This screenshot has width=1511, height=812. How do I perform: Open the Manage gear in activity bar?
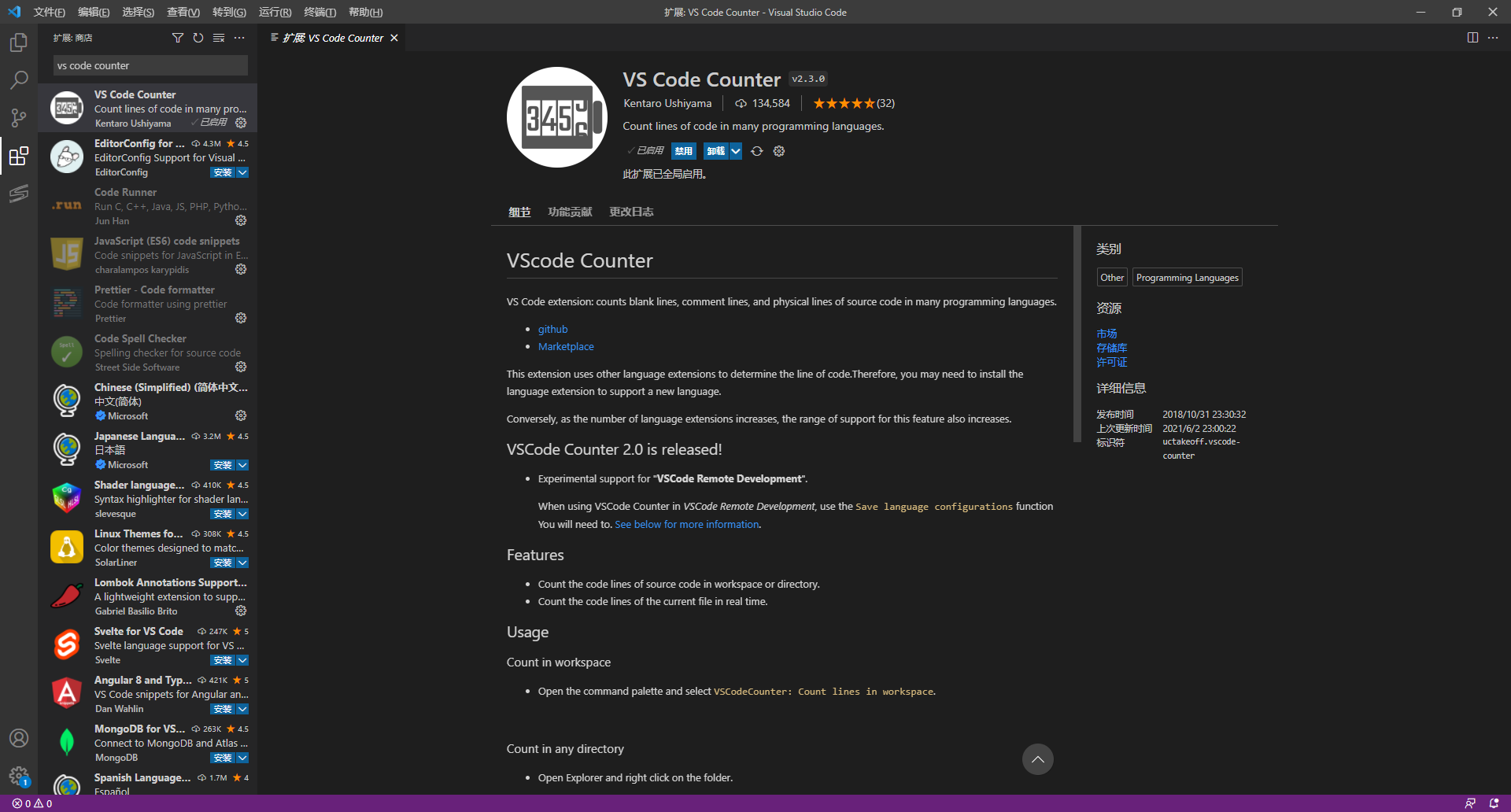coord(19,776)
